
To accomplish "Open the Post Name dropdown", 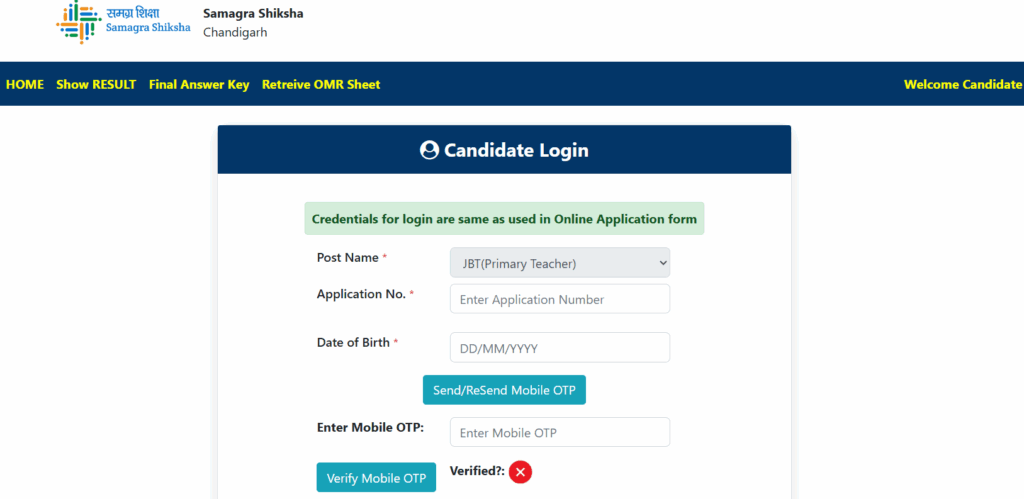I will tap(560, 263).
